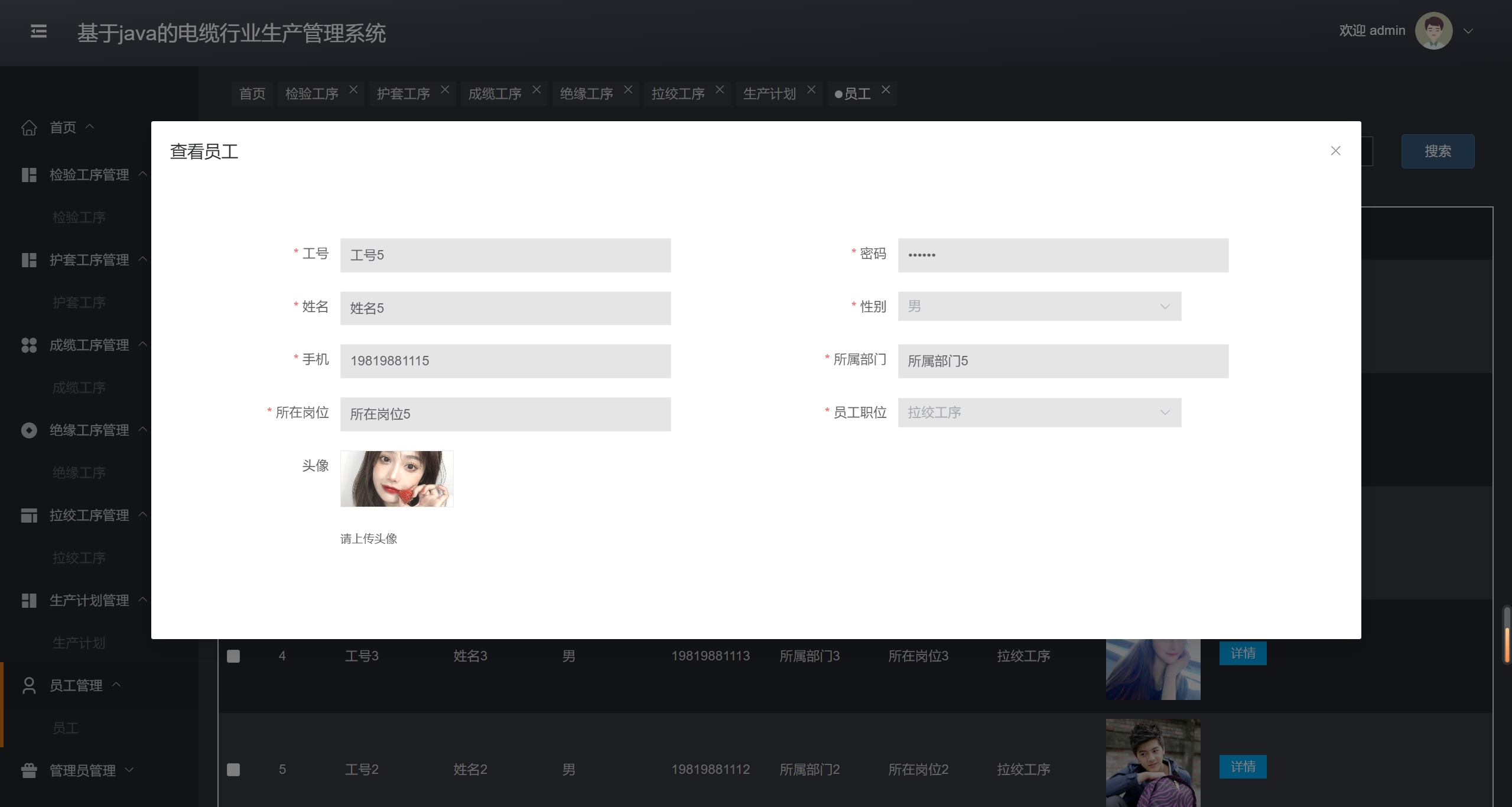Click the 姓名2 row photo thumbnail
Image resolution: width=1512 pixels, height=807 pixels.
(1153, 763)
